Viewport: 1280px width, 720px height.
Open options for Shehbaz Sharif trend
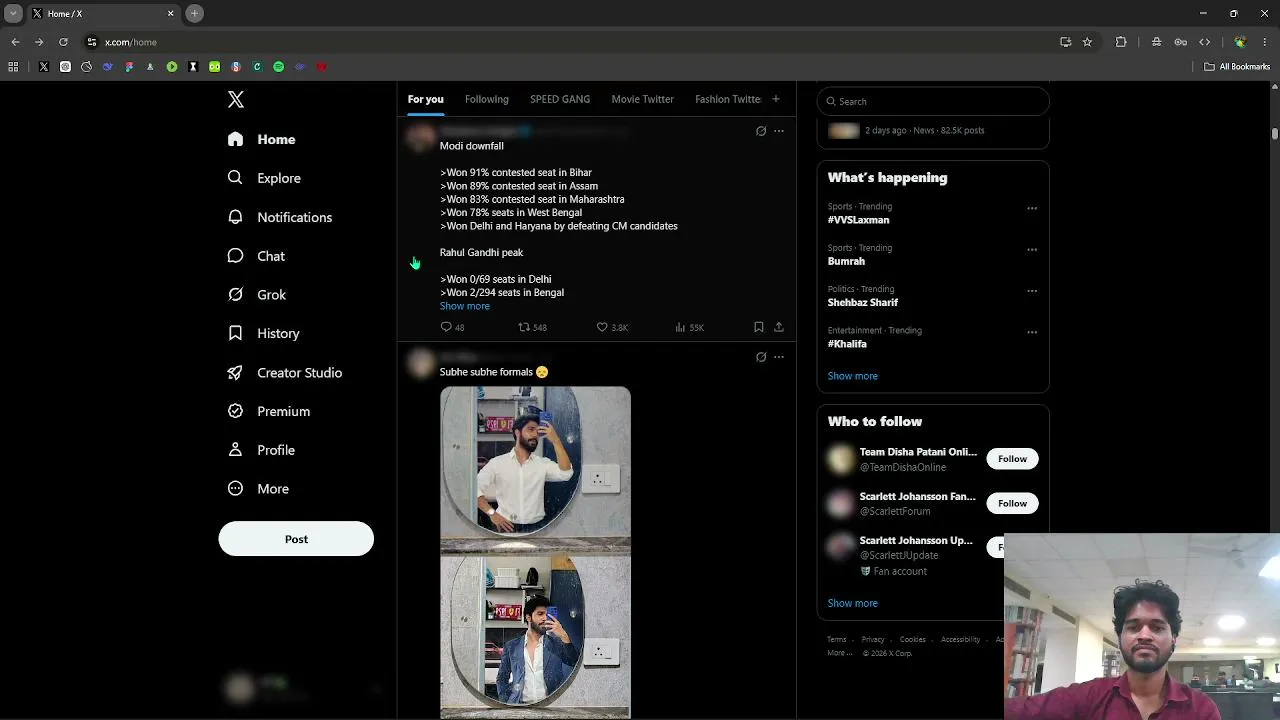pyautogui.click(x=1032, y=291)
